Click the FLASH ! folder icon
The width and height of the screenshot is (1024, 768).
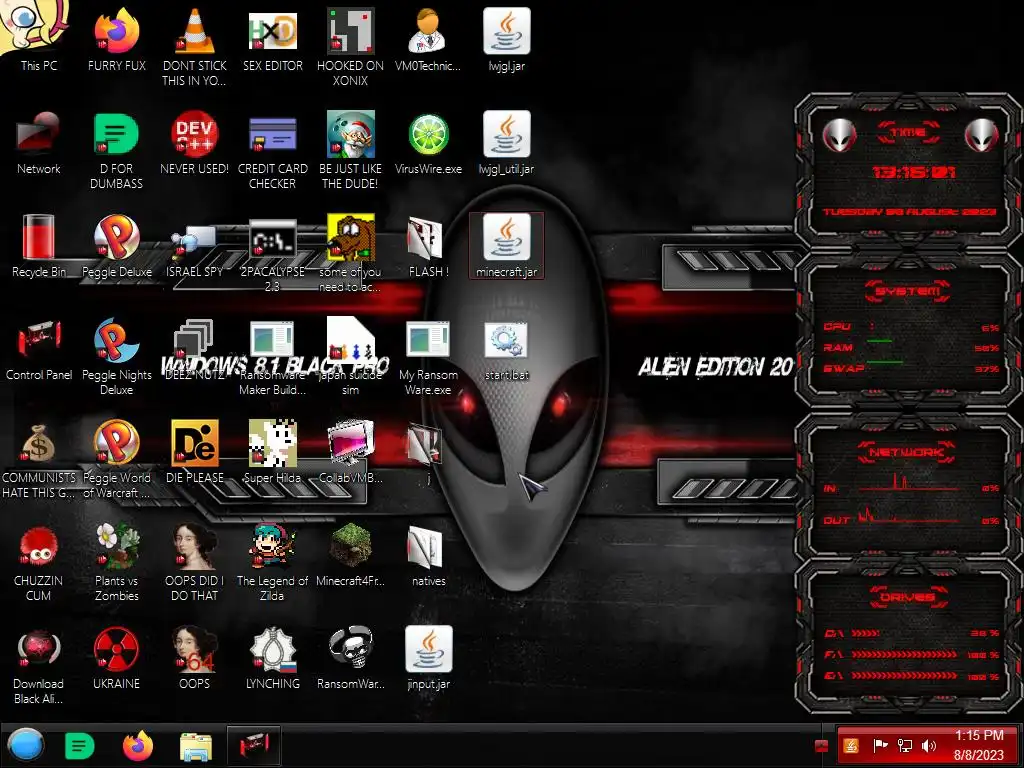coord(428,246)
